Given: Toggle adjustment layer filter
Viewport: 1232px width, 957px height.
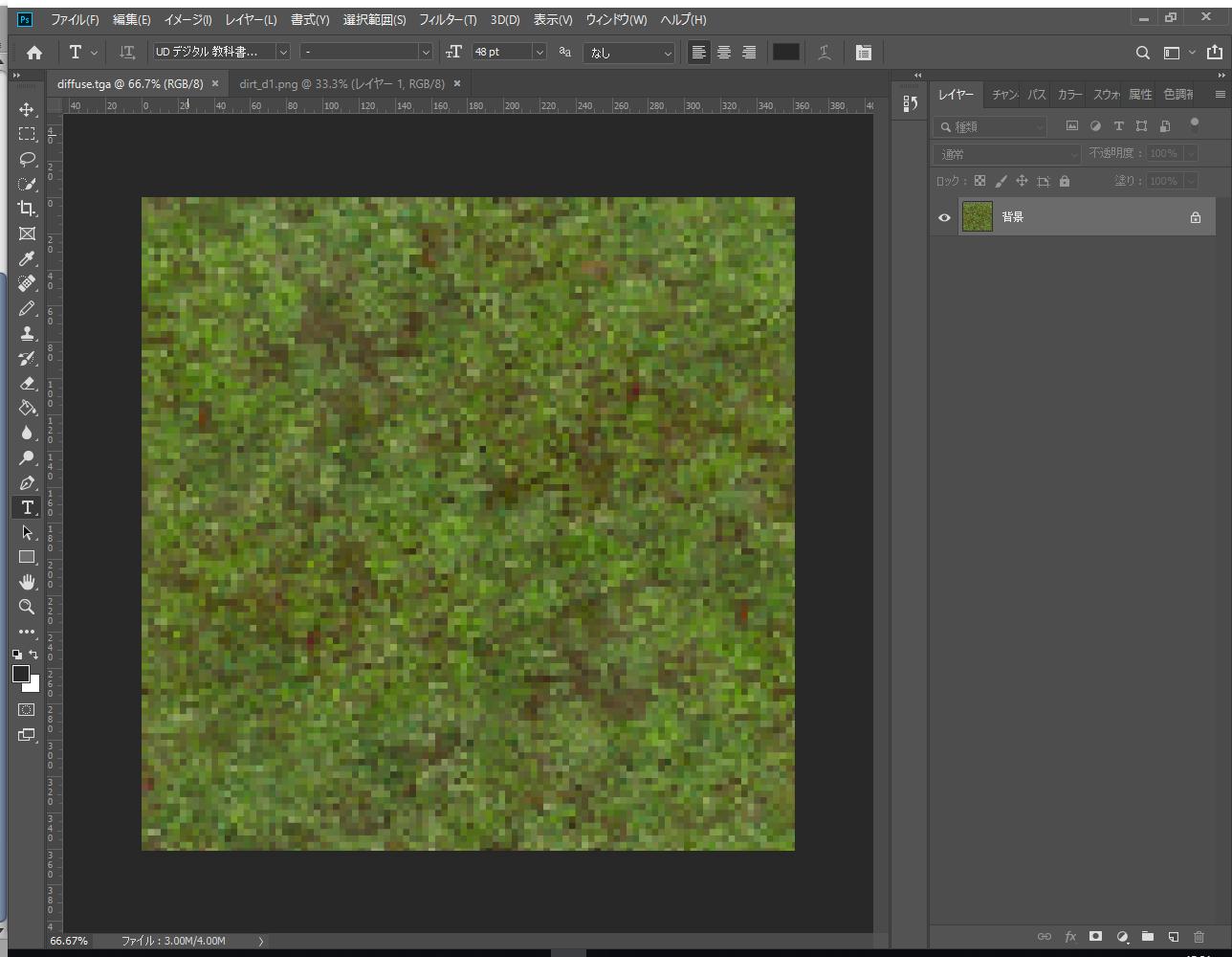Looking at the screenshot, I should [1095, 125].
